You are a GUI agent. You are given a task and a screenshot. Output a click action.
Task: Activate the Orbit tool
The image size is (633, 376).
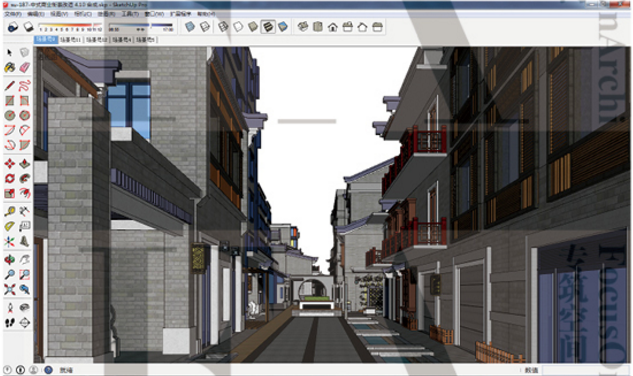tap(10, 259)
